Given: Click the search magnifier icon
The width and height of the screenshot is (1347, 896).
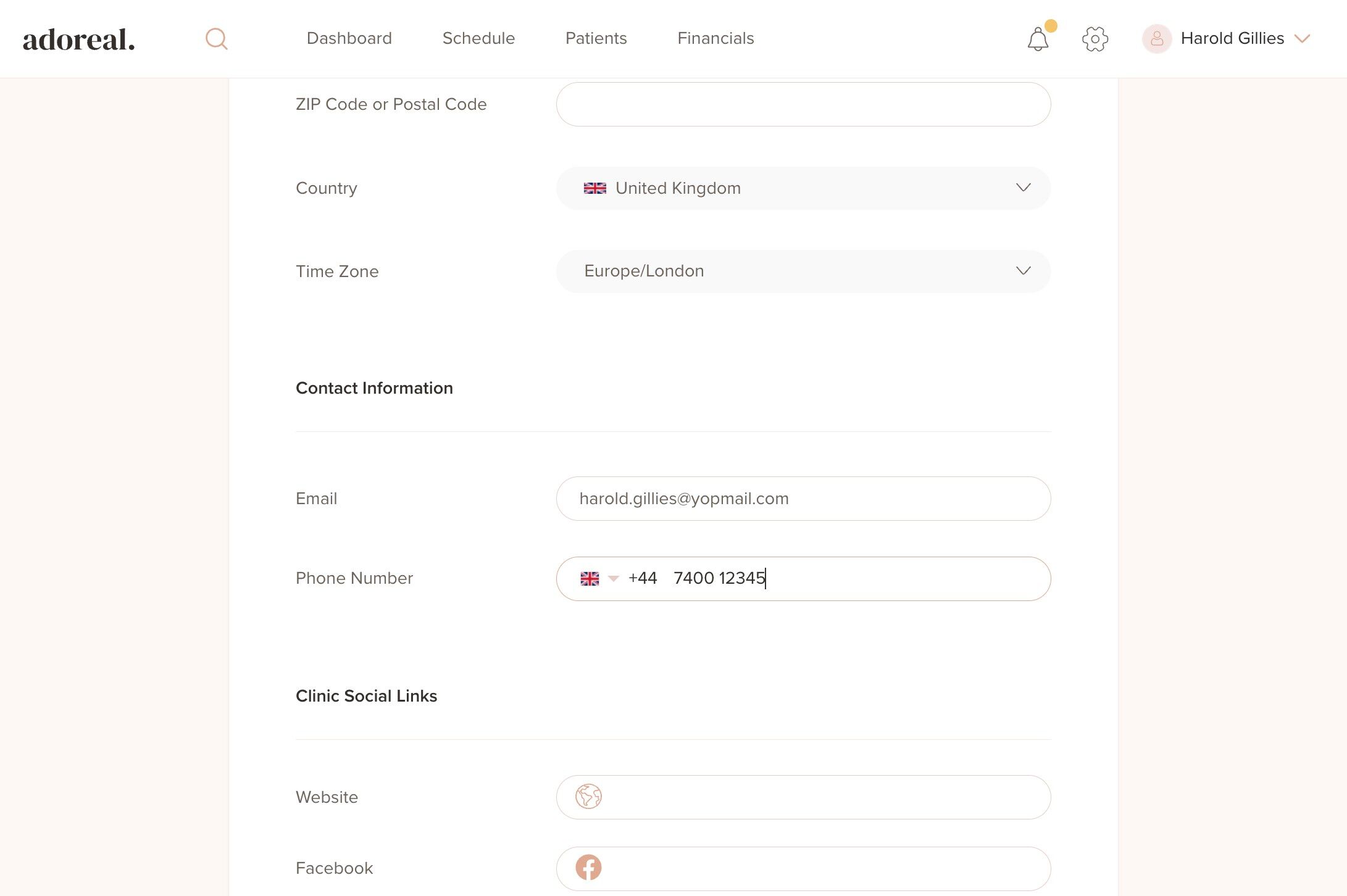Looking at the screenshot, I should click(x=216, y=39).
